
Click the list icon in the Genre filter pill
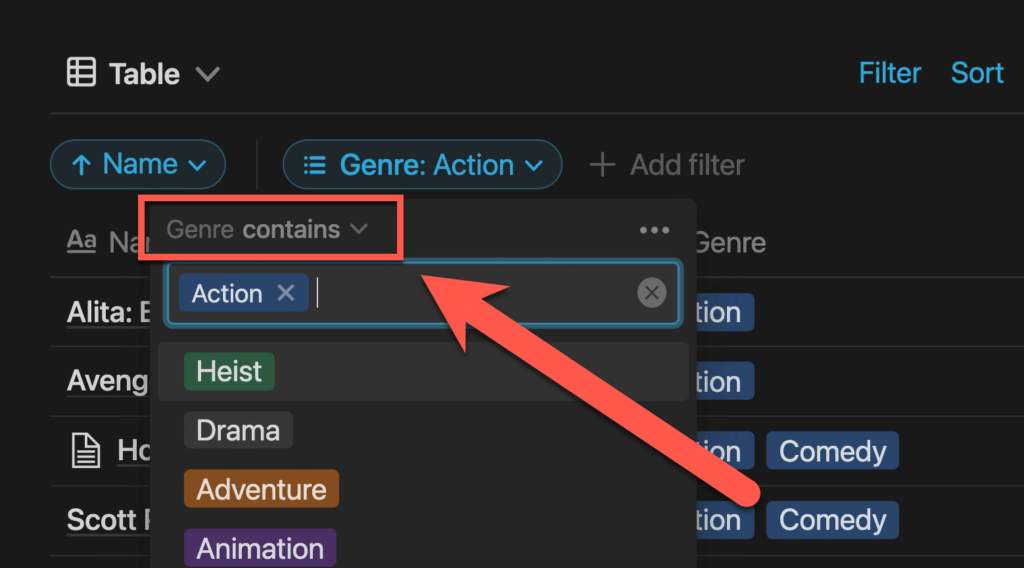coord(315,165)
